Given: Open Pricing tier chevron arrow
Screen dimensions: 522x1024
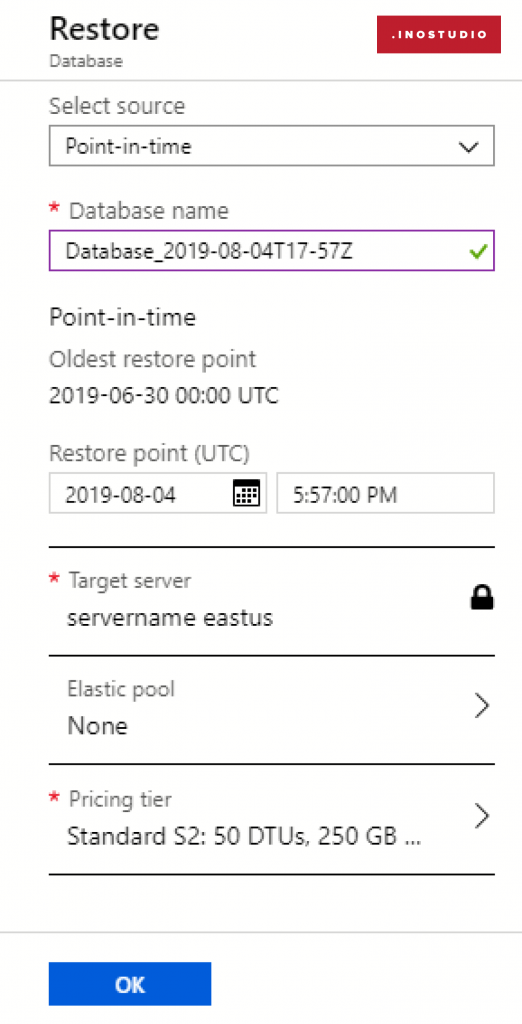Looking at the screenshot, I should 481,816.
